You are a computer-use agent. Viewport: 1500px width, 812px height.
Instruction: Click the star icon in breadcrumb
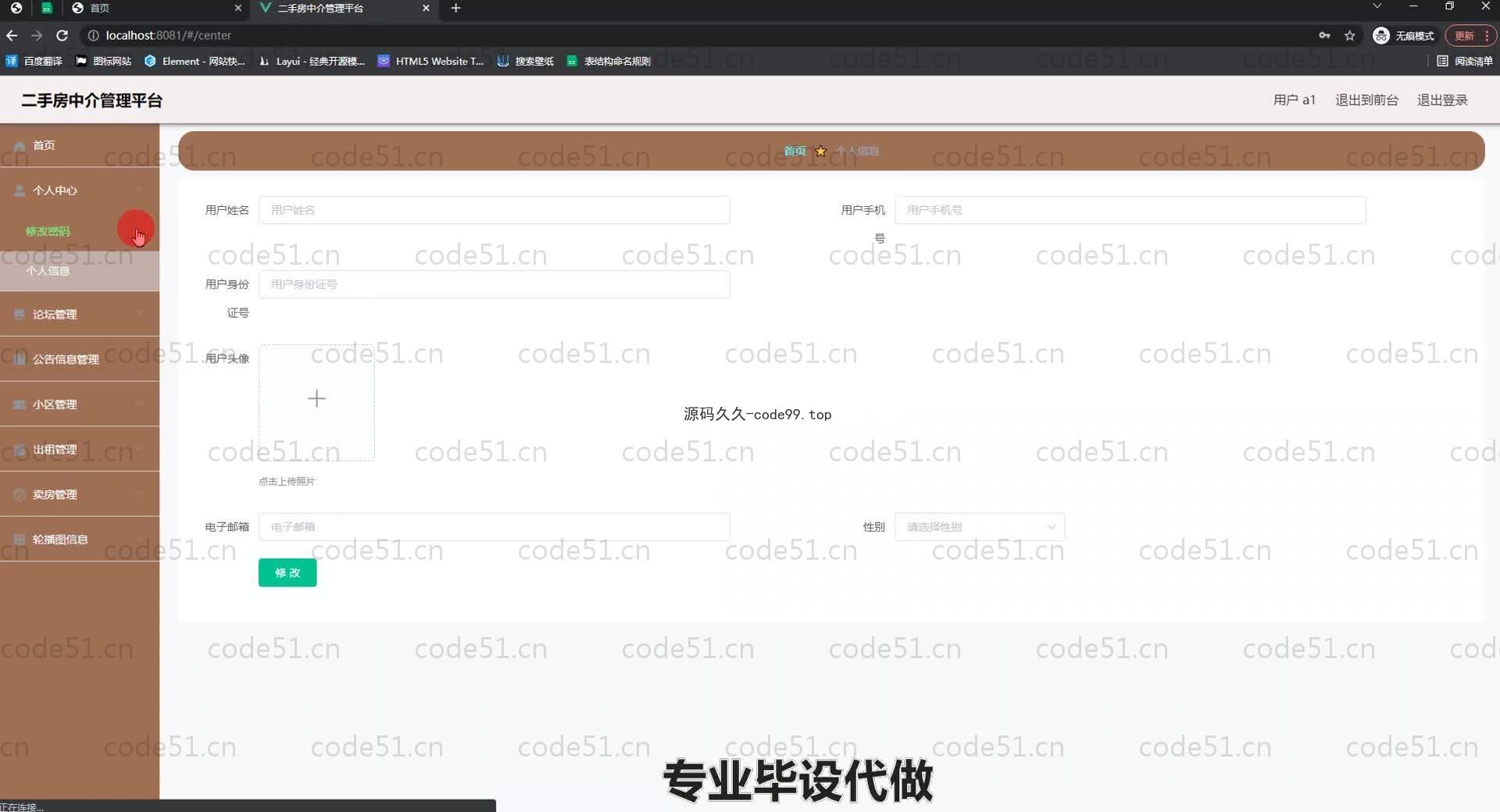[x=820, y=151]
